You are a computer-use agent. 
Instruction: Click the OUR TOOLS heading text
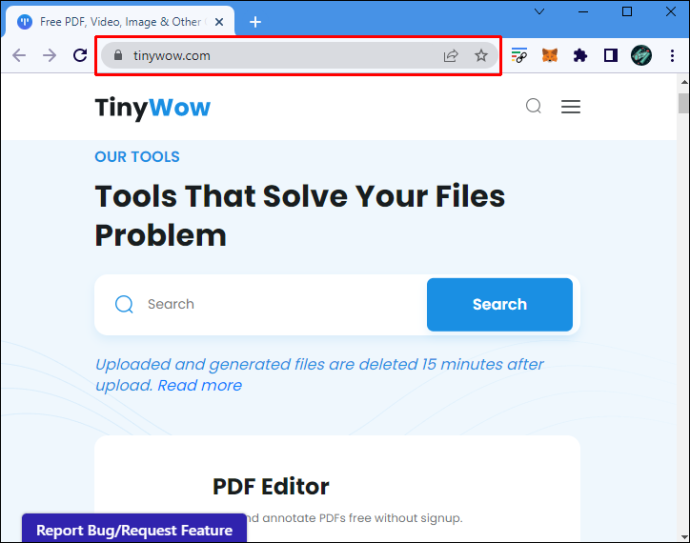tap(137, 157)
